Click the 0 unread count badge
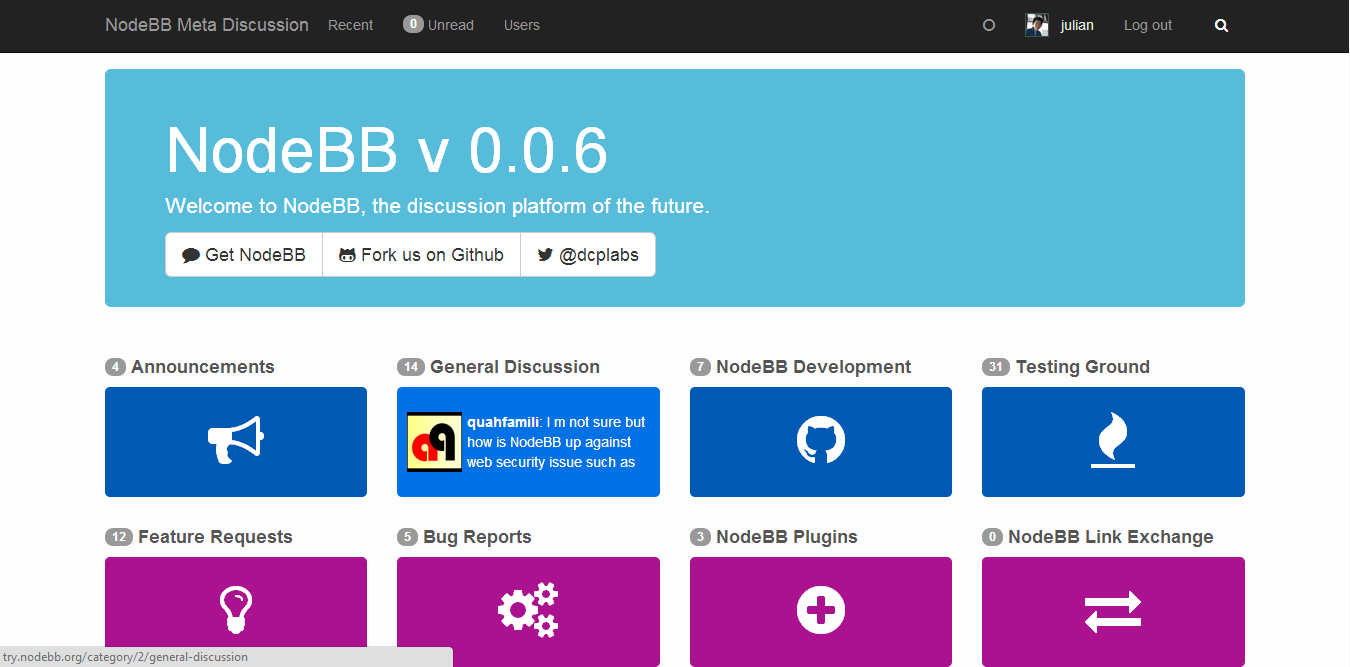The width and height of the screenshot is (1350, 667). tap(413, 24)
